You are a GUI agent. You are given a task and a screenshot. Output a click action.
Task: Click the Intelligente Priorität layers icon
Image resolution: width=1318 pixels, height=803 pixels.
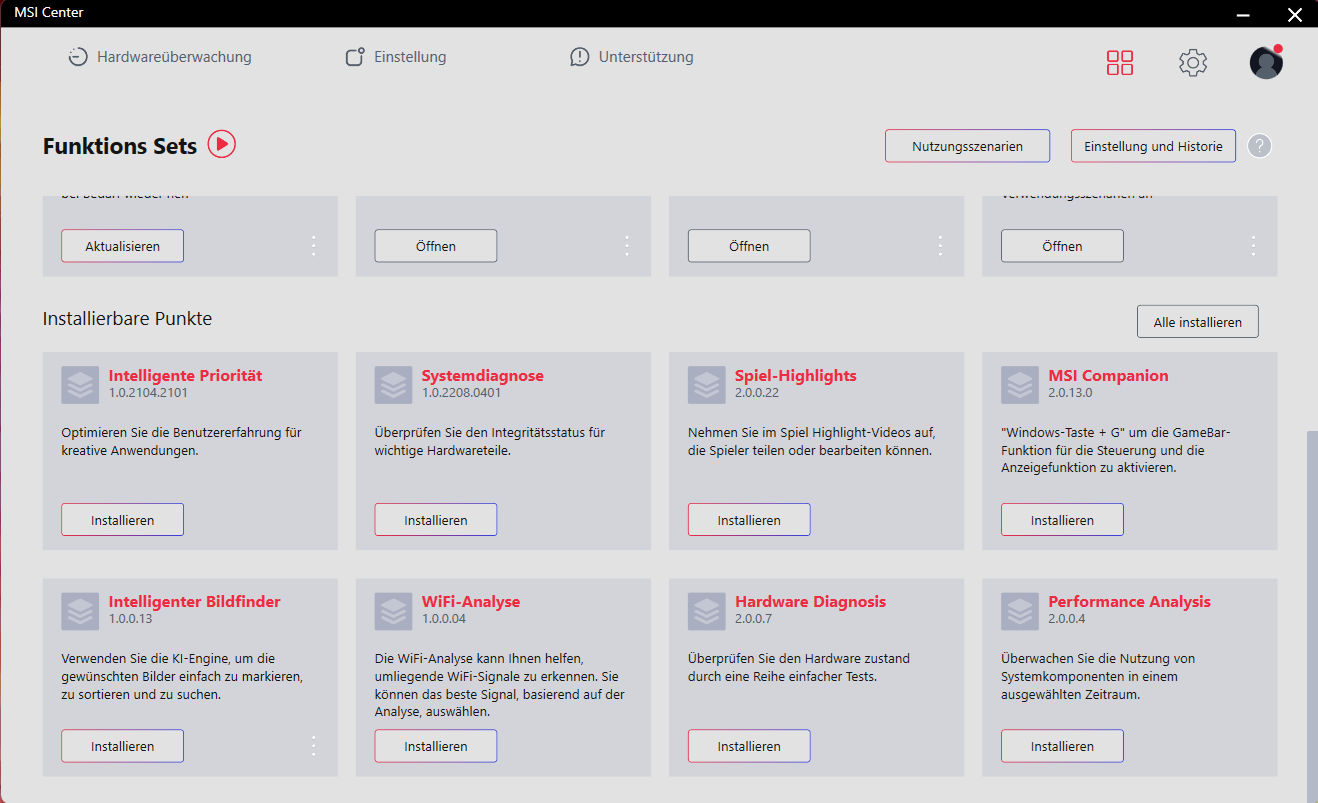pyautogui.click(x=80, y=385)
